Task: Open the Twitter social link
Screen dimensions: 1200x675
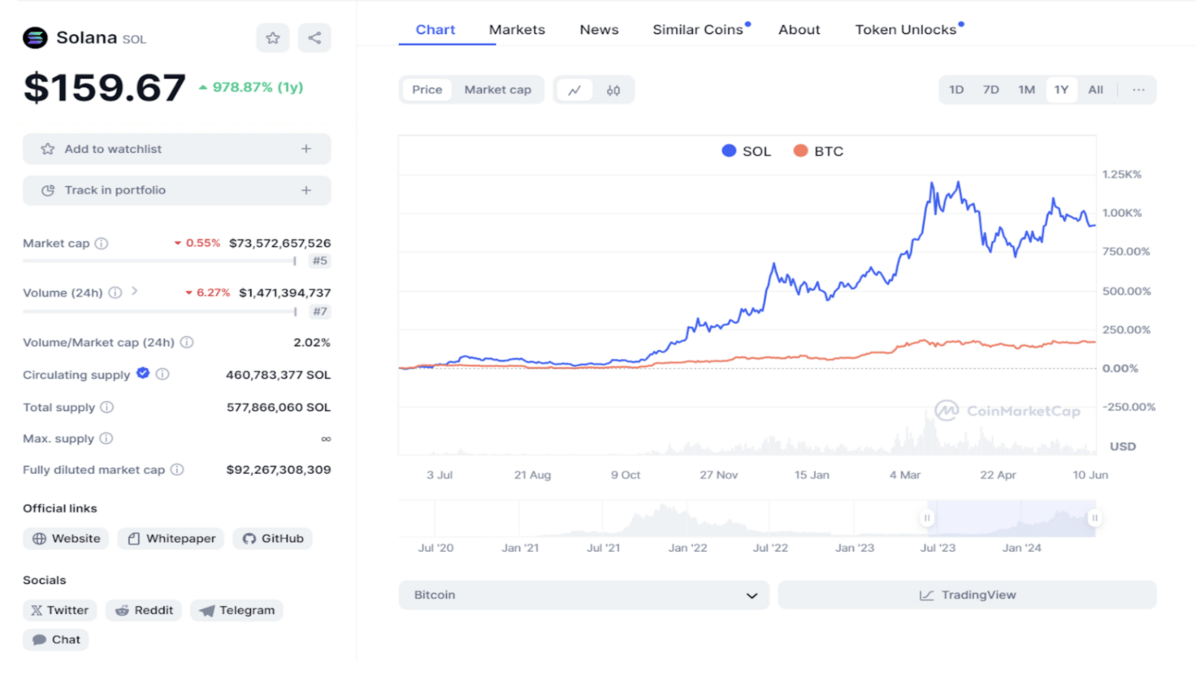Action: [60, 610]
